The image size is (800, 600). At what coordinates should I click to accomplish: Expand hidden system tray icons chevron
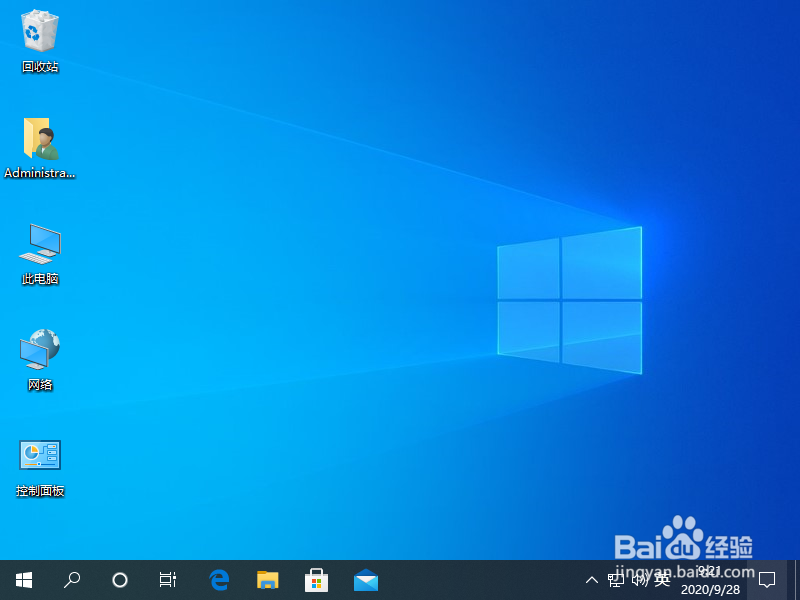pyautogui.click(x=592, y=580)
